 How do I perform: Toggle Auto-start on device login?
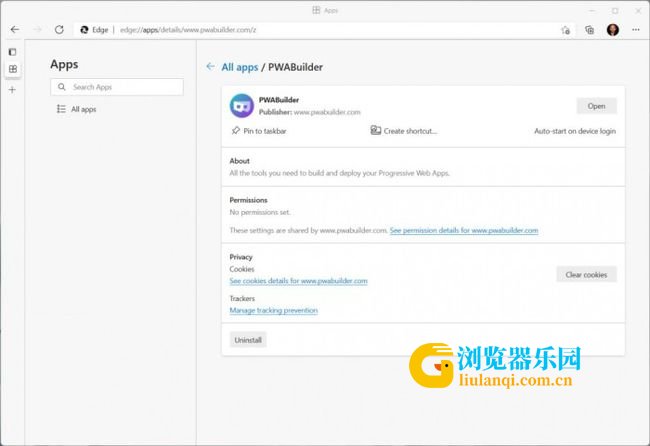click(x=575, y=131)
